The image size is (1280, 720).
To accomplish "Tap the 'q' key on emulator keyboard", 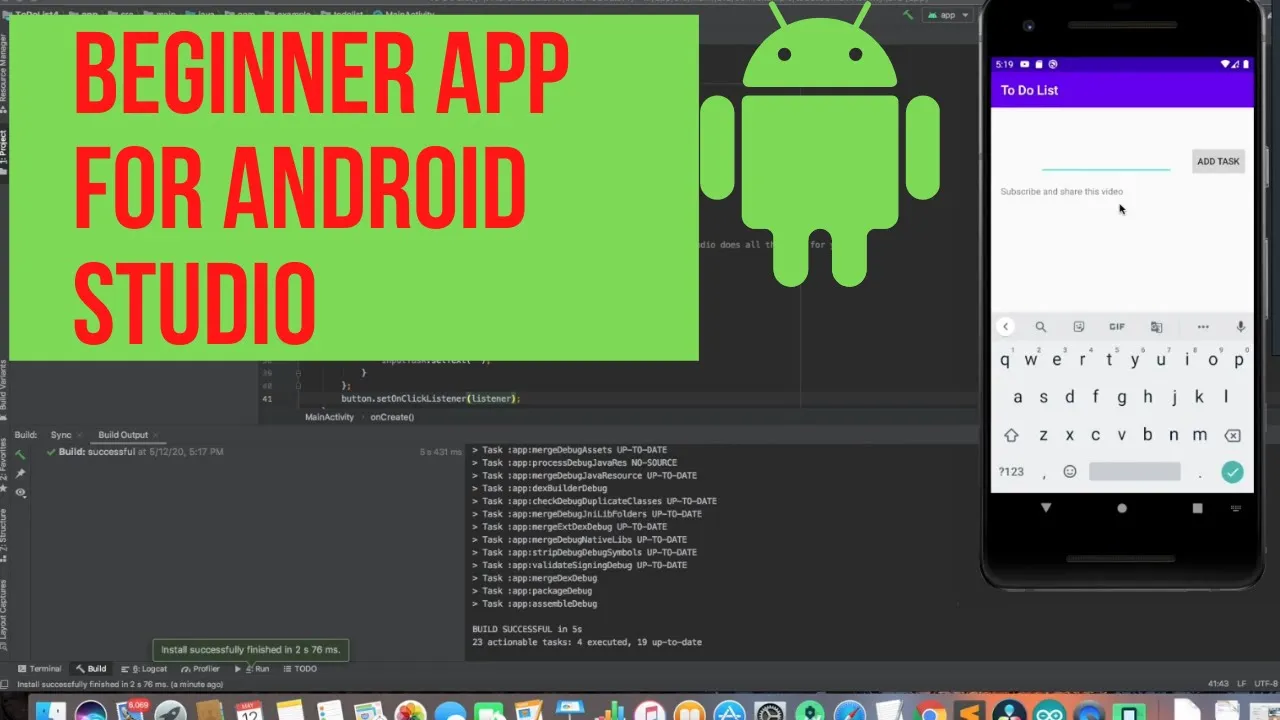I will (1005, 360).
